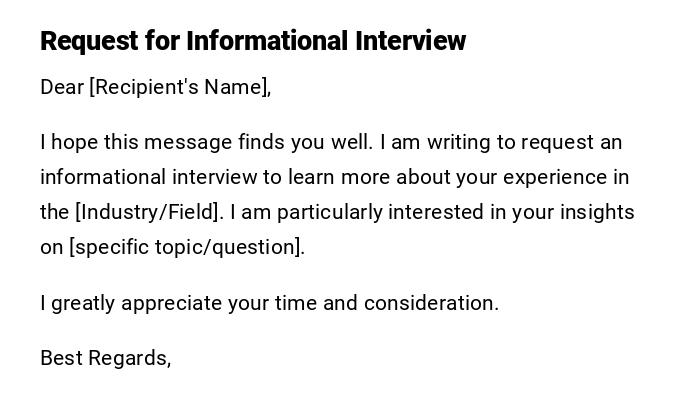Click the word "Interview" in the heading
Screen dimensions: 700x420
tap(410, 41)
